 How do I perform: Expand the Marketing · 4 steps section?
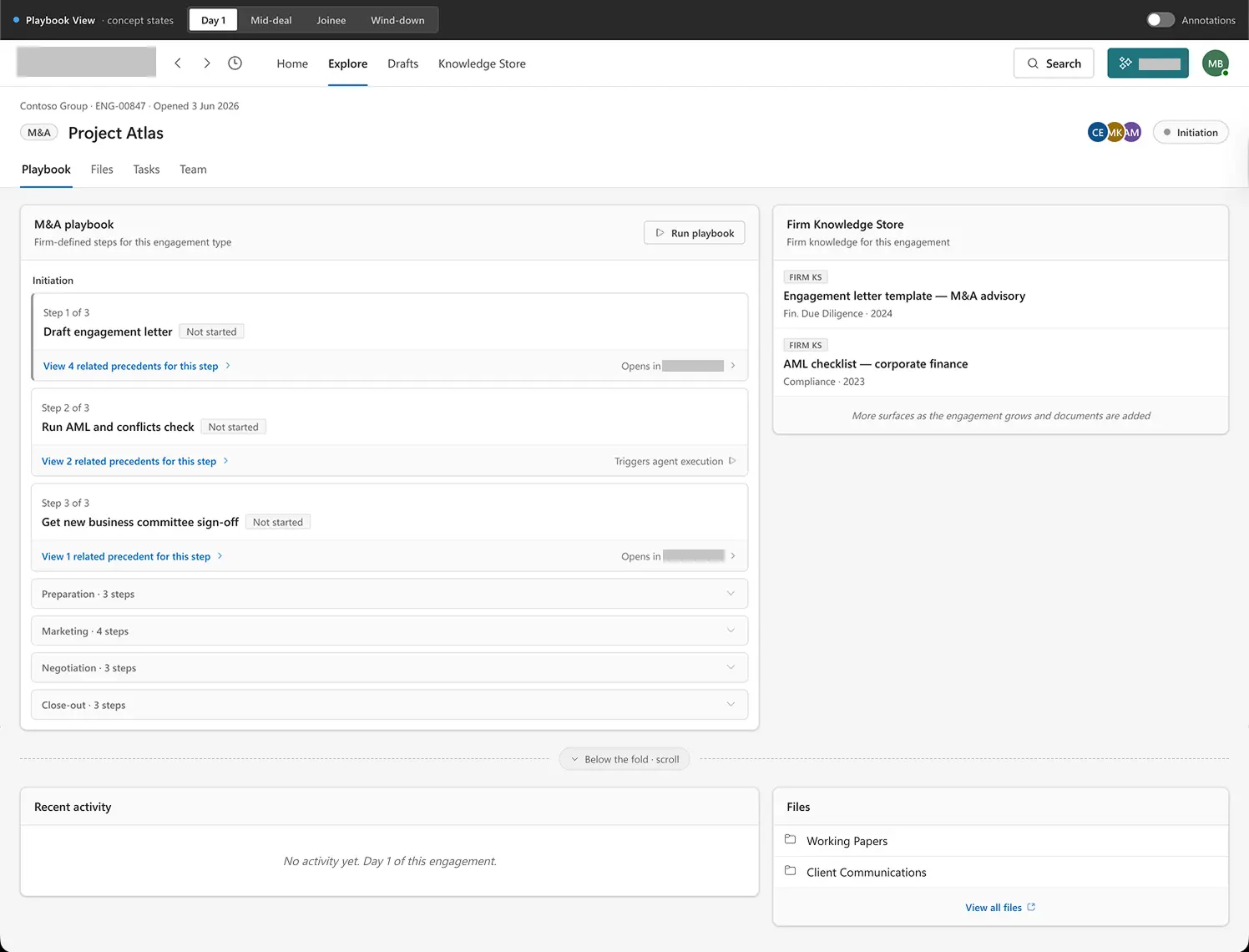(389, 631)
